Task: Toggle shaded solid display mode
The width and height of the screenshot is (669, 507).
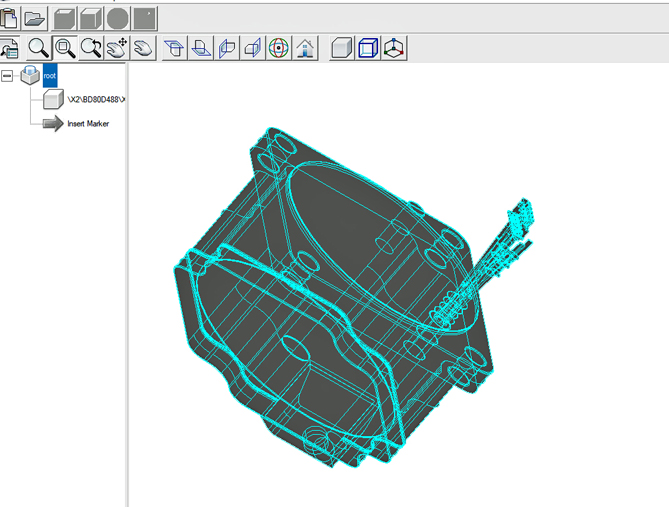Action: 342,48
